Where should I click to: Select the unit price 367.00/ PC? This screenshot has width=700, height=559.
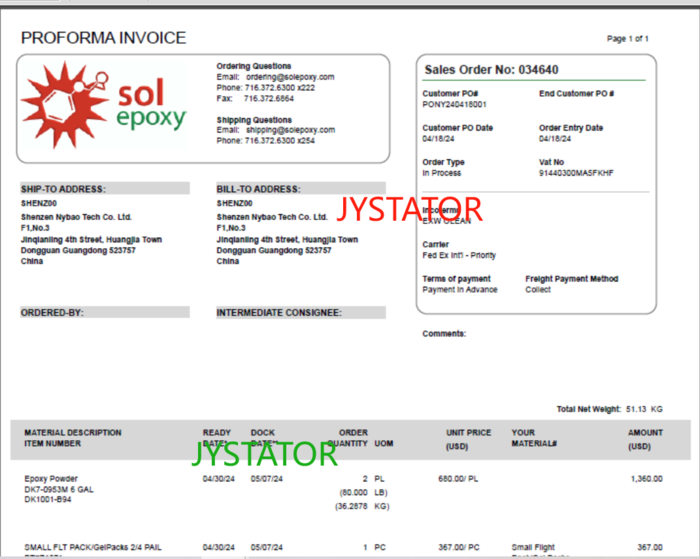[459, 547]
